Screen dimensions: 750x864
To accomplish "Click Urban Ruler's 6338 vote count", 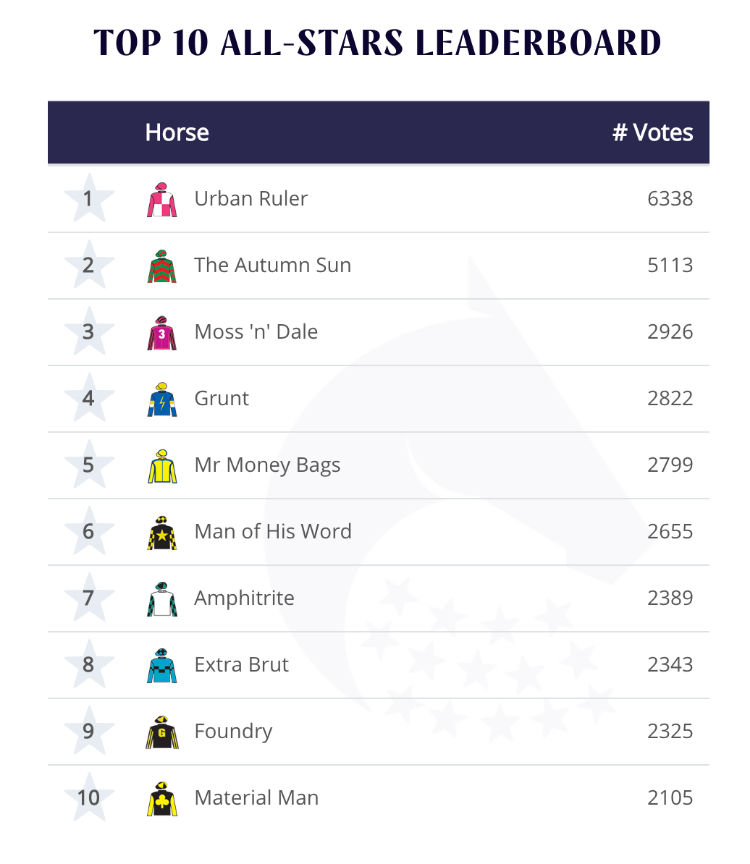I will point(670,198).
